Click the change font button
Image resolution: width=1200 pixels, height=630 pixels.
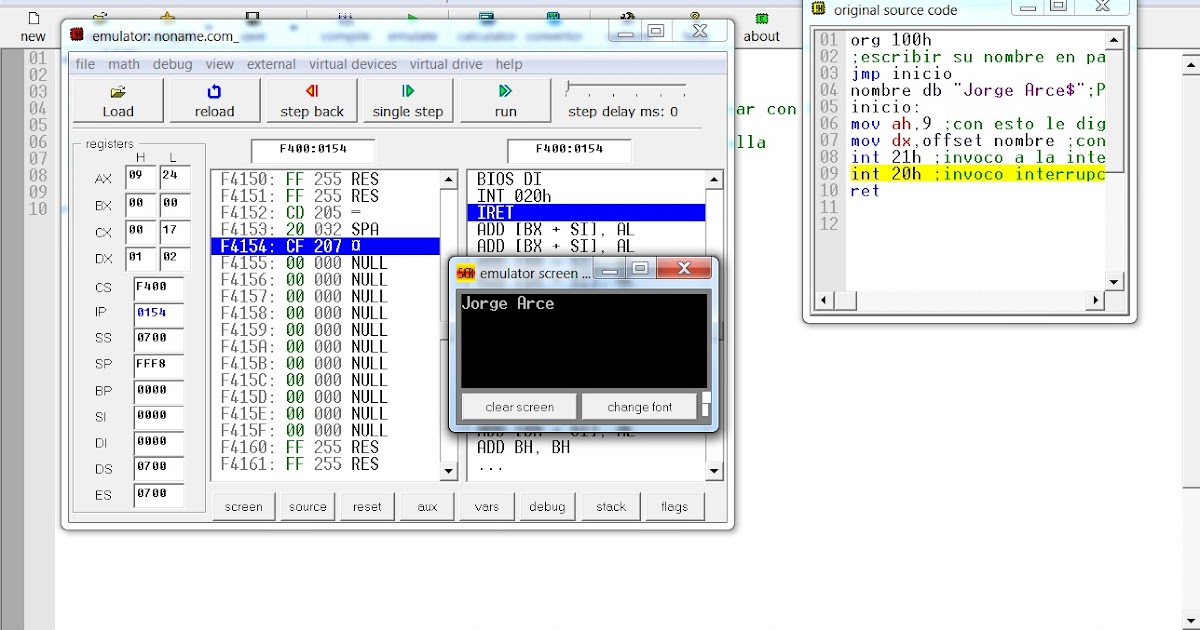pos(640,407)
